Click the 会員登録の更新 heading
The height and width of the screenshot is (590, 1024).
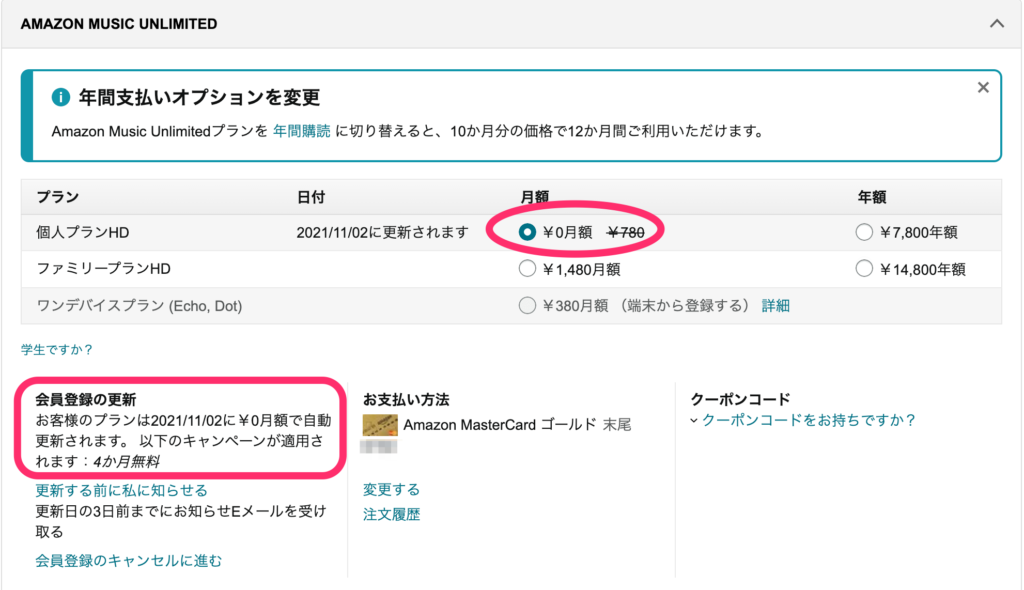86,399
